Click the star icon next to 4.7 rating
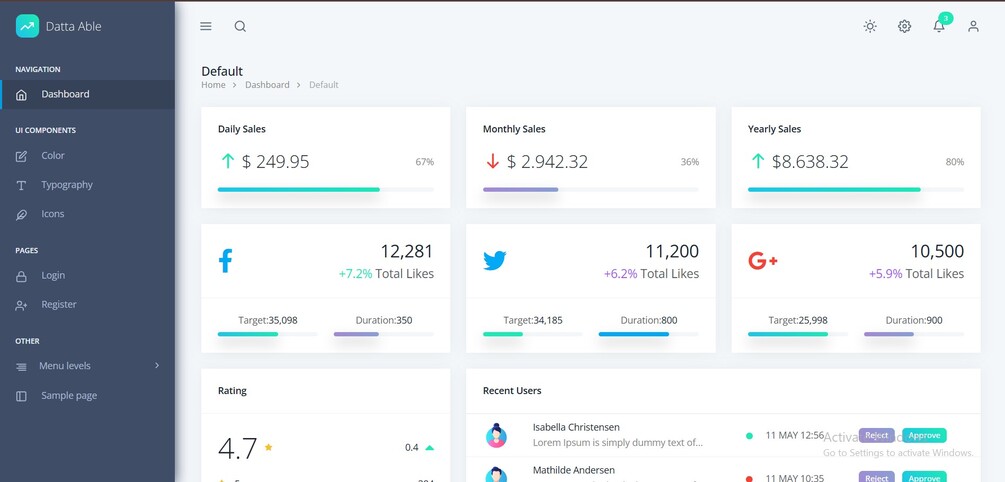 pyautogui.click(x=269, y=447)
